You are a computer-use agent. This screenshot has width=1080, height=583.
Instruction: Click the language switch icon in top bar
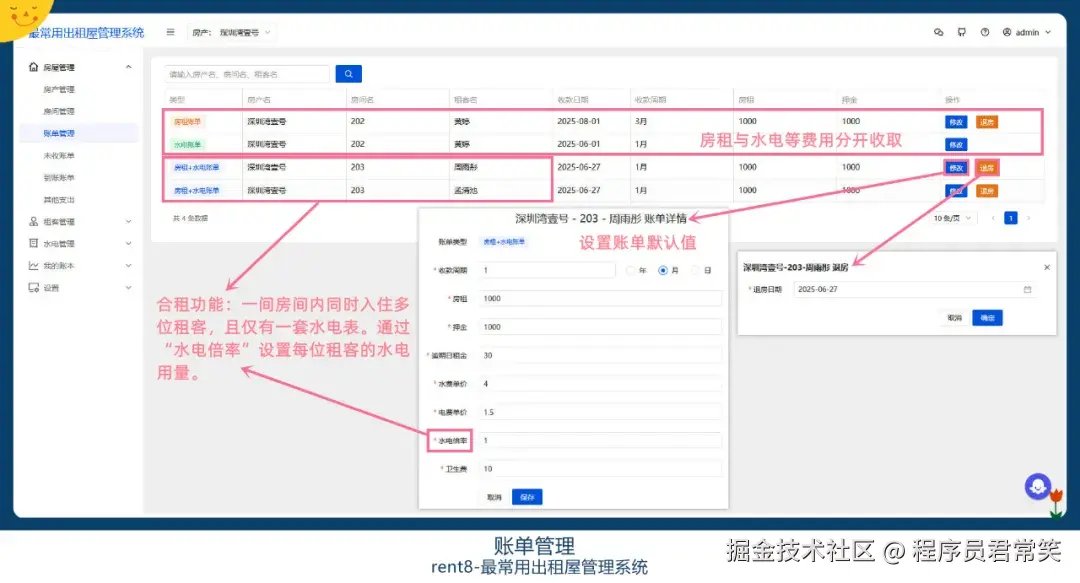tap(938, 32)
